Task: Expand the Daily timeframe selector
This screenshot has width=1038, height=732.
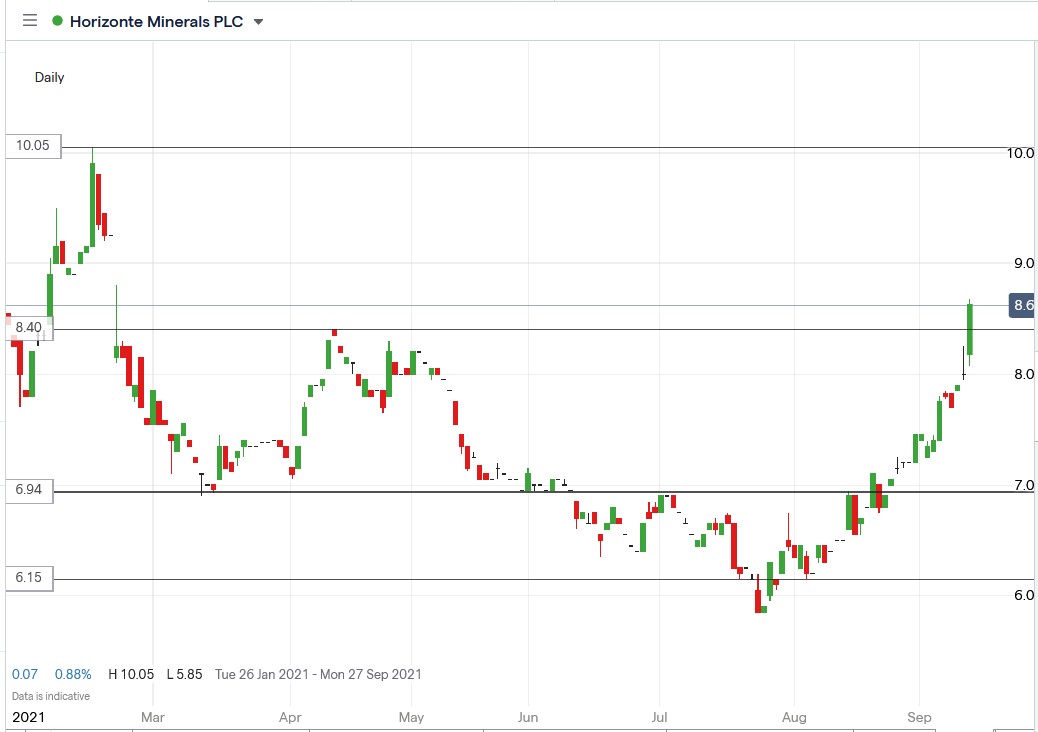Action: coord(48,77)
